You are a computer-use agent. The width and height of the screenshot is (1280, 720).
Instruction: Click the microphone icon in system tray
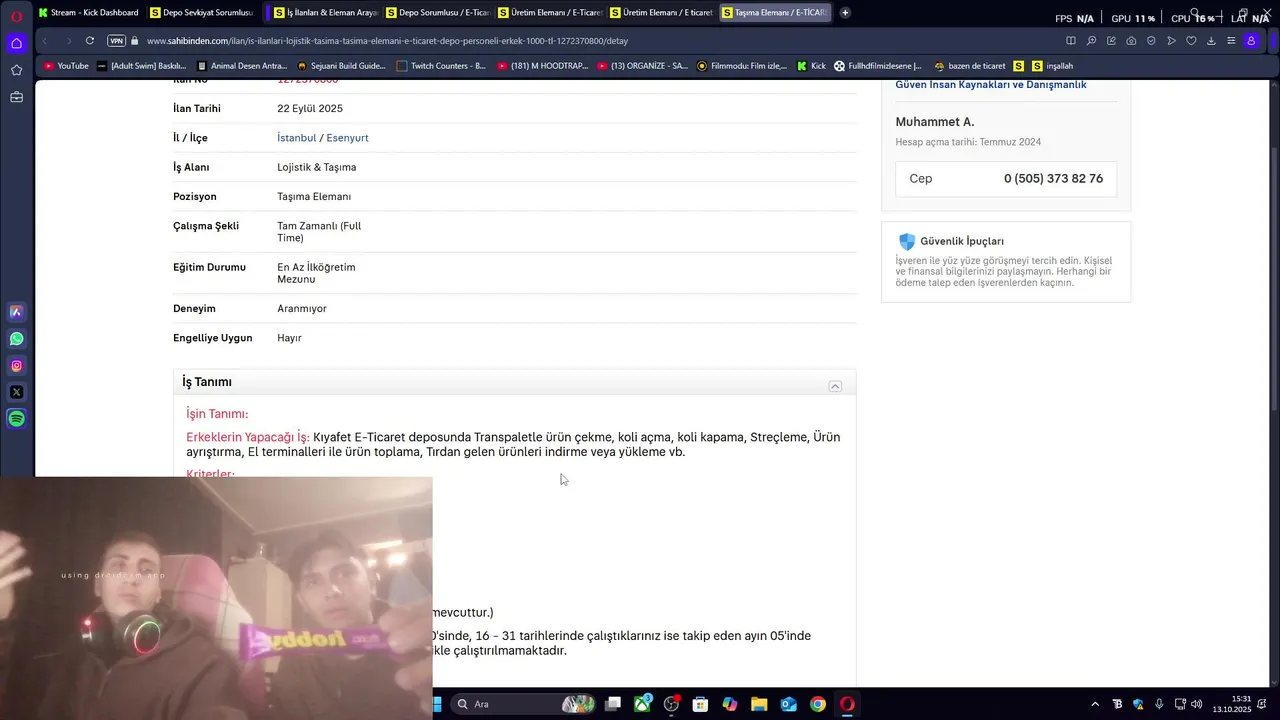click(1159, 704)
